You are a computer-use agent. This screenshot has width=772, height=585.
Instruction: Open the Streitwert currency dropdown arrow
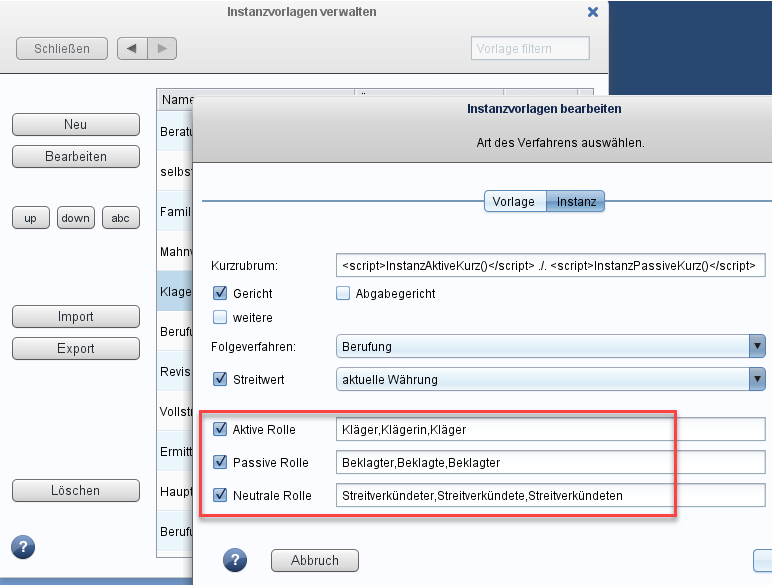tap(757, 379)
